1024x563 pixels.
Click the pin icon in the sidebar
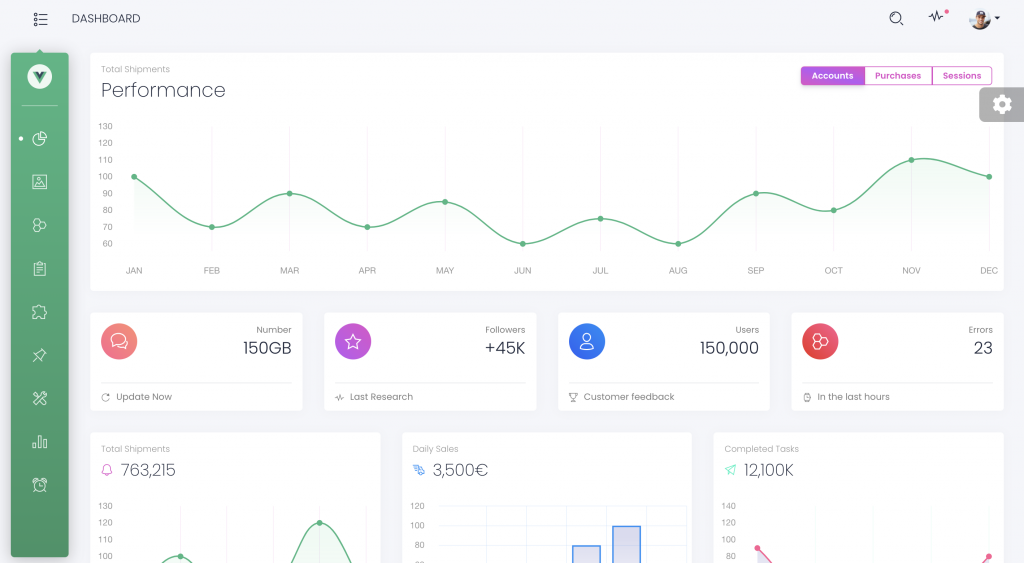40,355
